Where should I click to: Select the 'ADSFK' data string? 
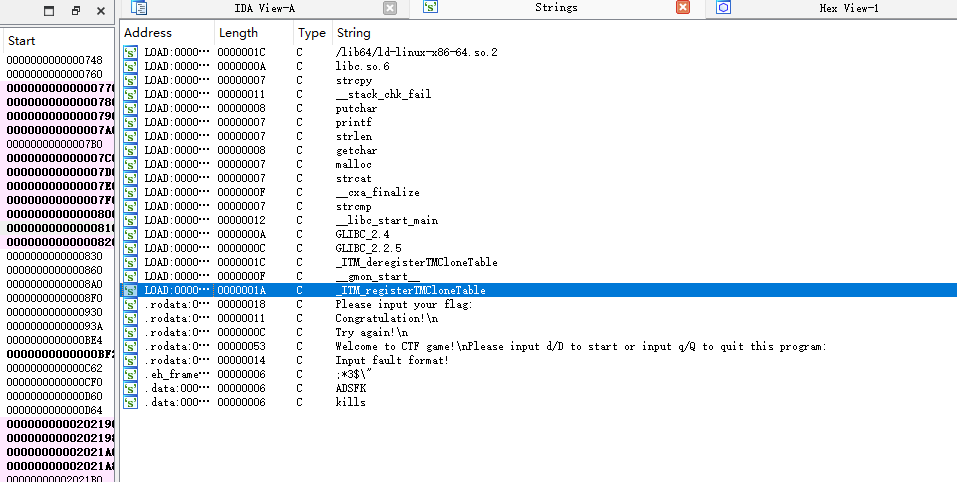tap(351, 389)
